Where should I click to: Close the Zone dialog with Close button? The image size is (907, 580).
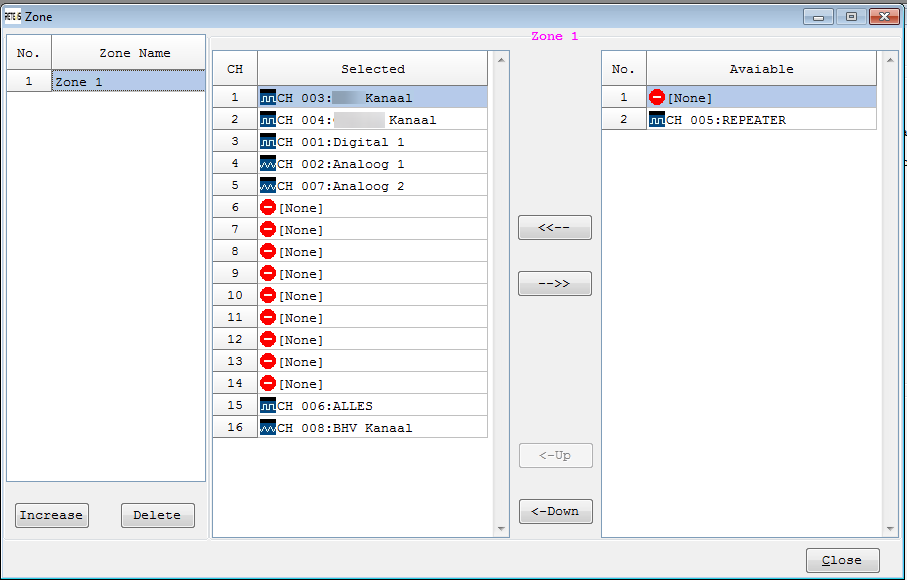coord(842,560)
